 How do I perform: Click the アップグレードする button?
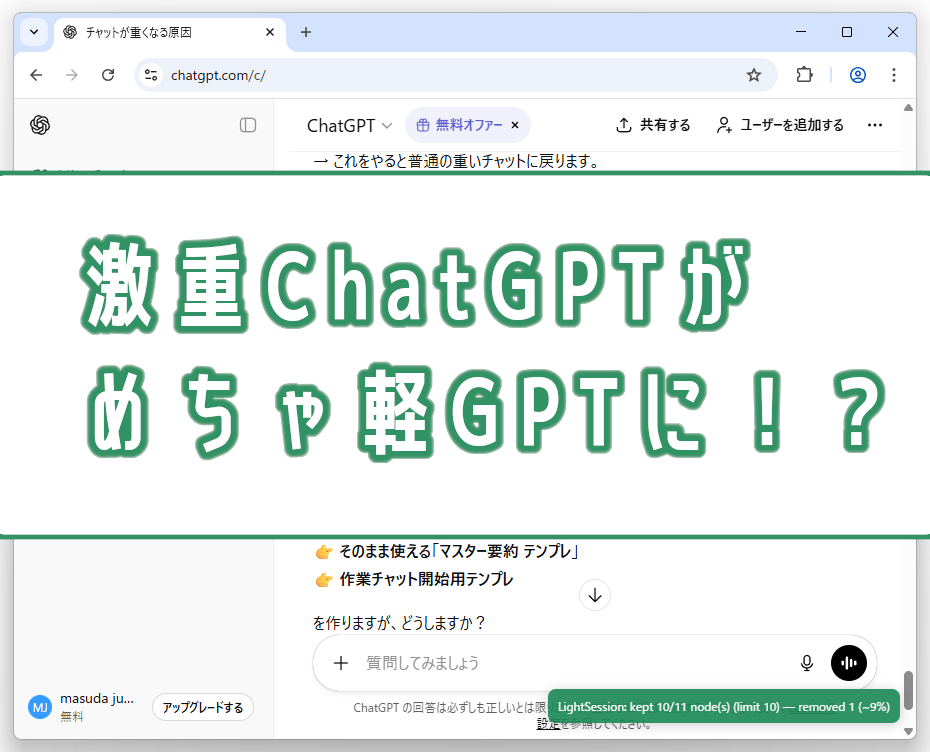tap(203, 707)
